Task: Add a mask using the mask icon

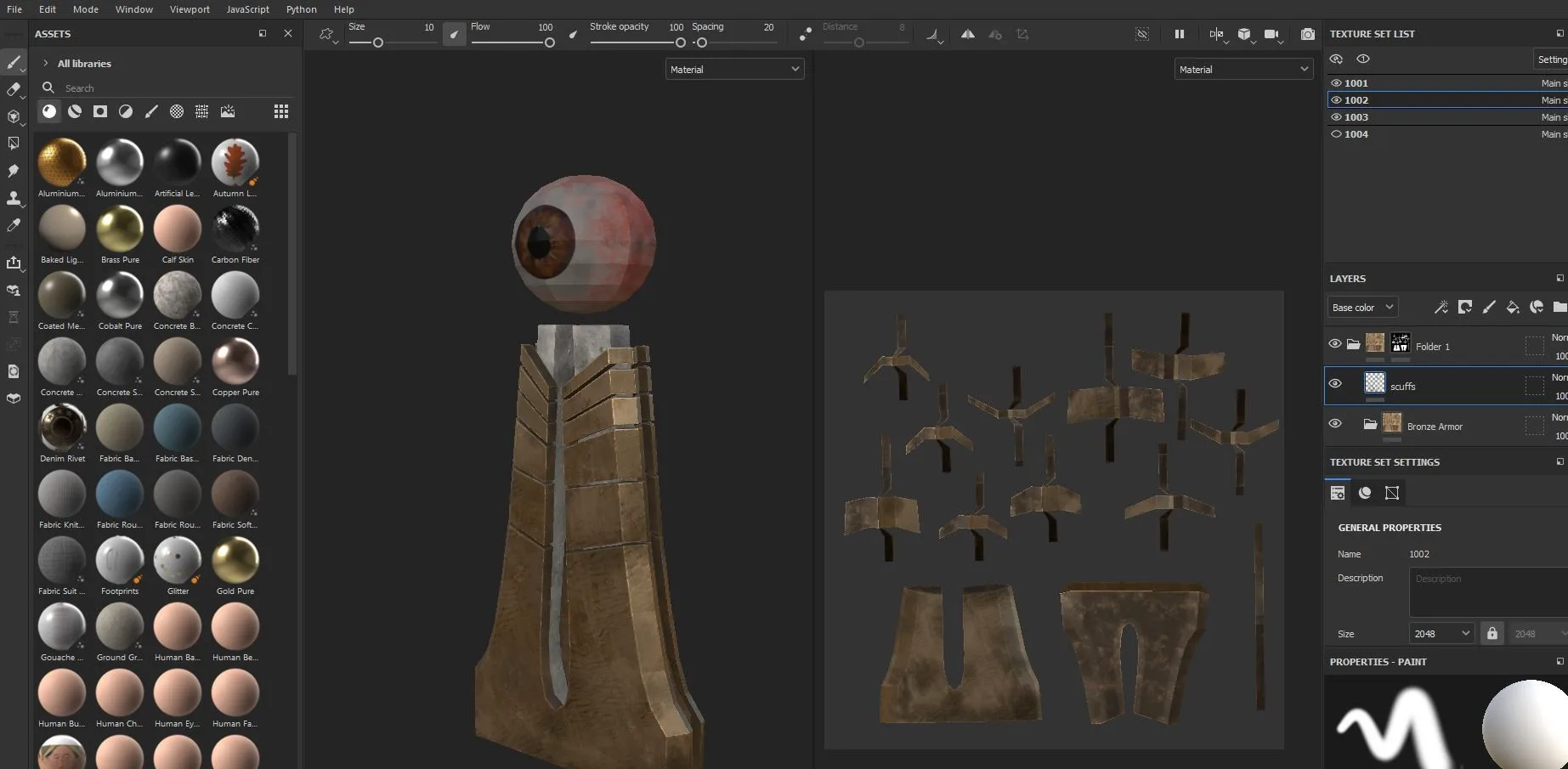Action: pos(1465,307)
